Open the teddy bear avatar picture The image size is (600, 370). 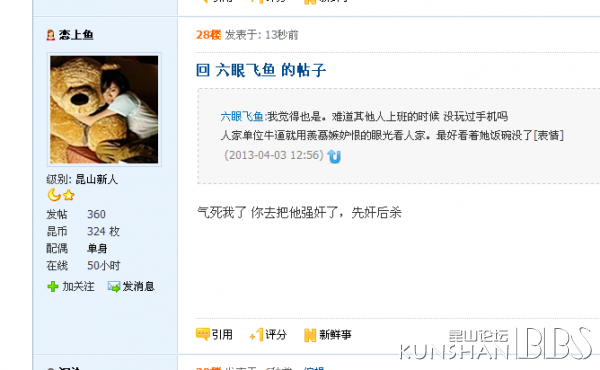click(x=104, y=109)
